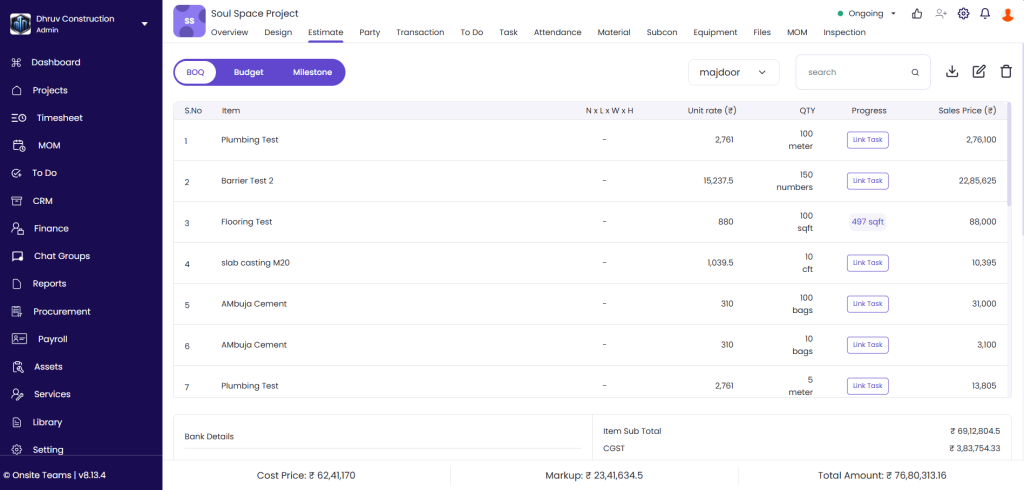1024x490 pixels.
Task: Go to the Attendance tab
Action: (x=557, y=32)
